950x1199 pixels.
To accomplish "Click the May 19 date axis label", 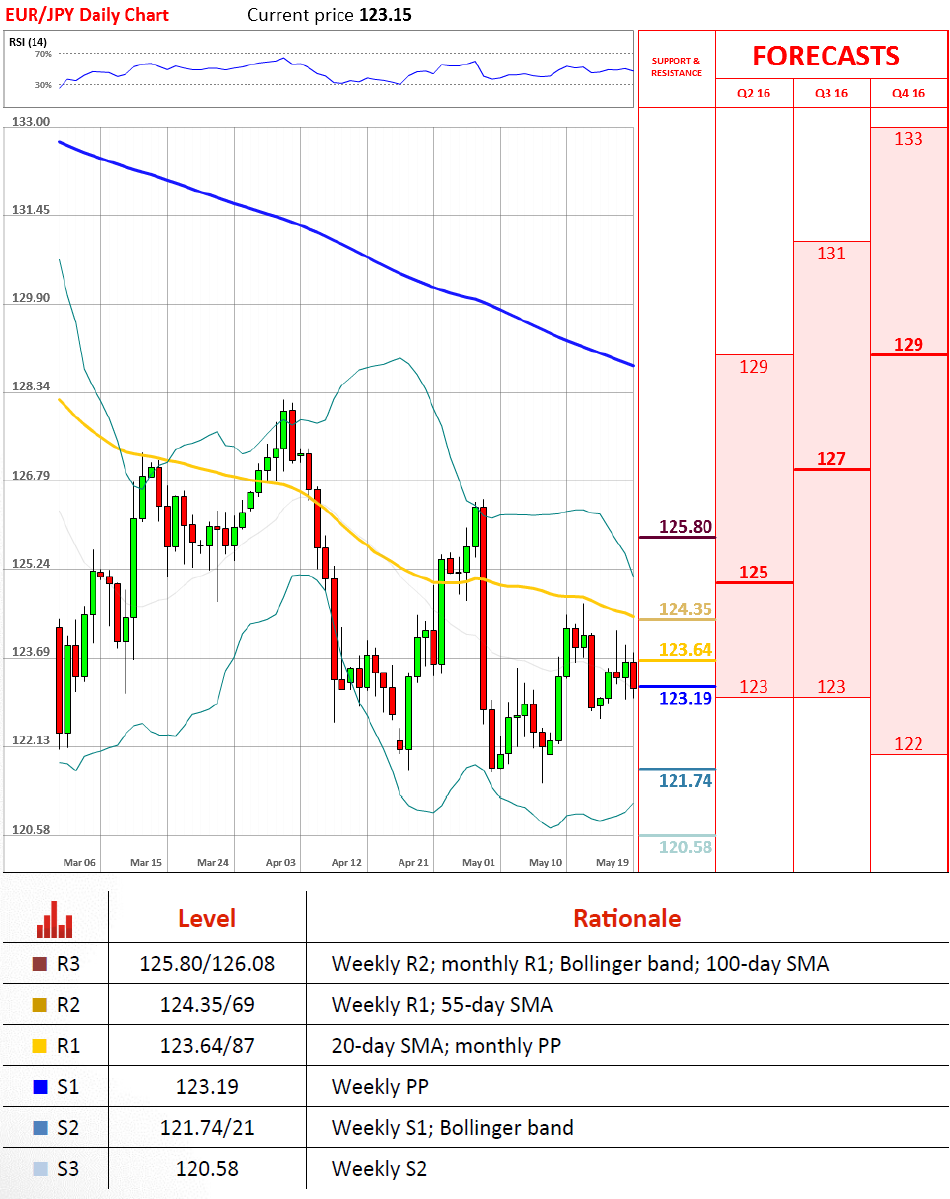I will pyautogui.click(x=612, y=863).
